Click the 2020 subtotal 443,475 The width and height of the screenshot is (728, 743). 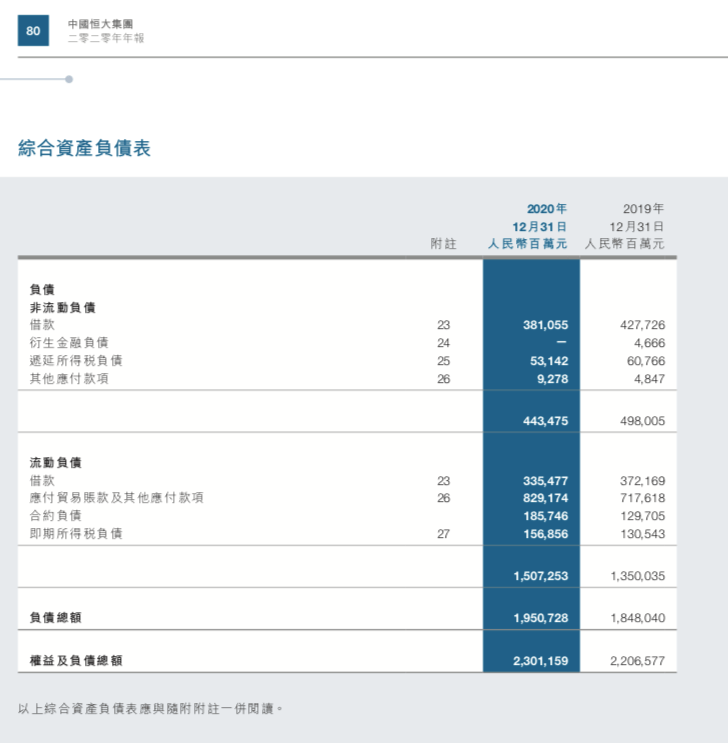(x=545, y=421)
